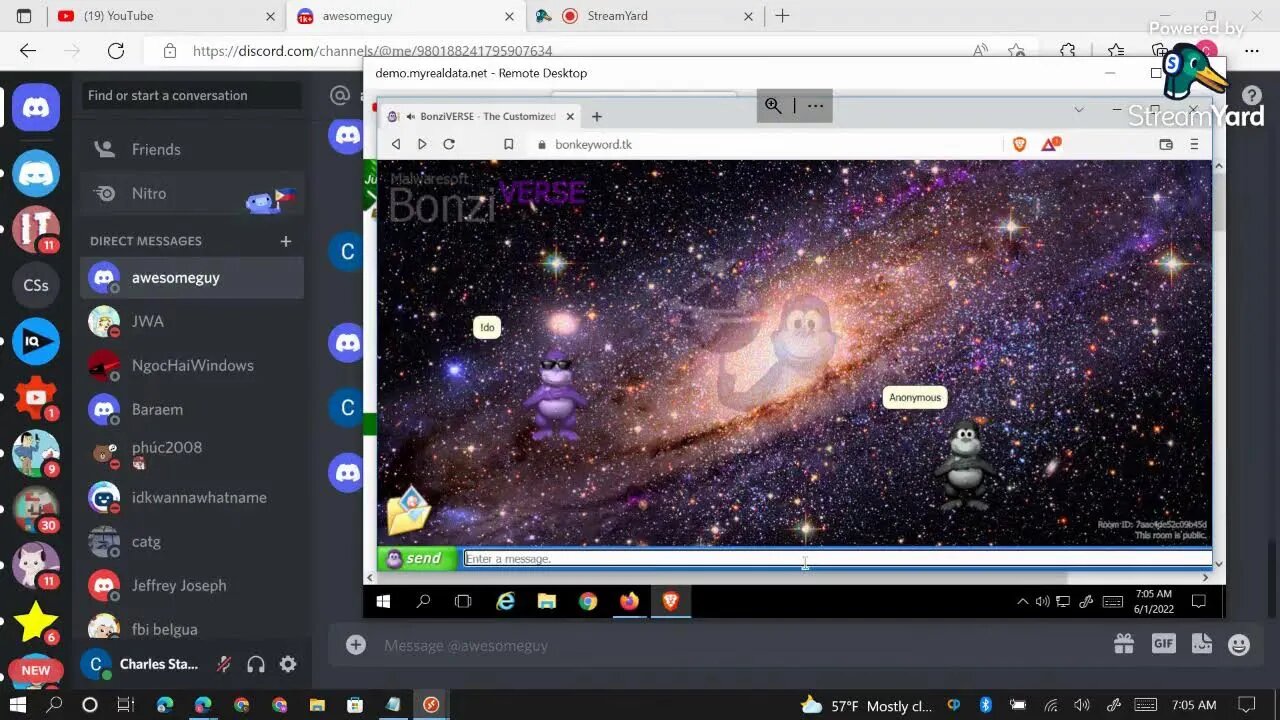The width and height of the screenshot is (1280, 720).
Task: Open Edge settings and more menu
Action: click(x=1251, y=51)
